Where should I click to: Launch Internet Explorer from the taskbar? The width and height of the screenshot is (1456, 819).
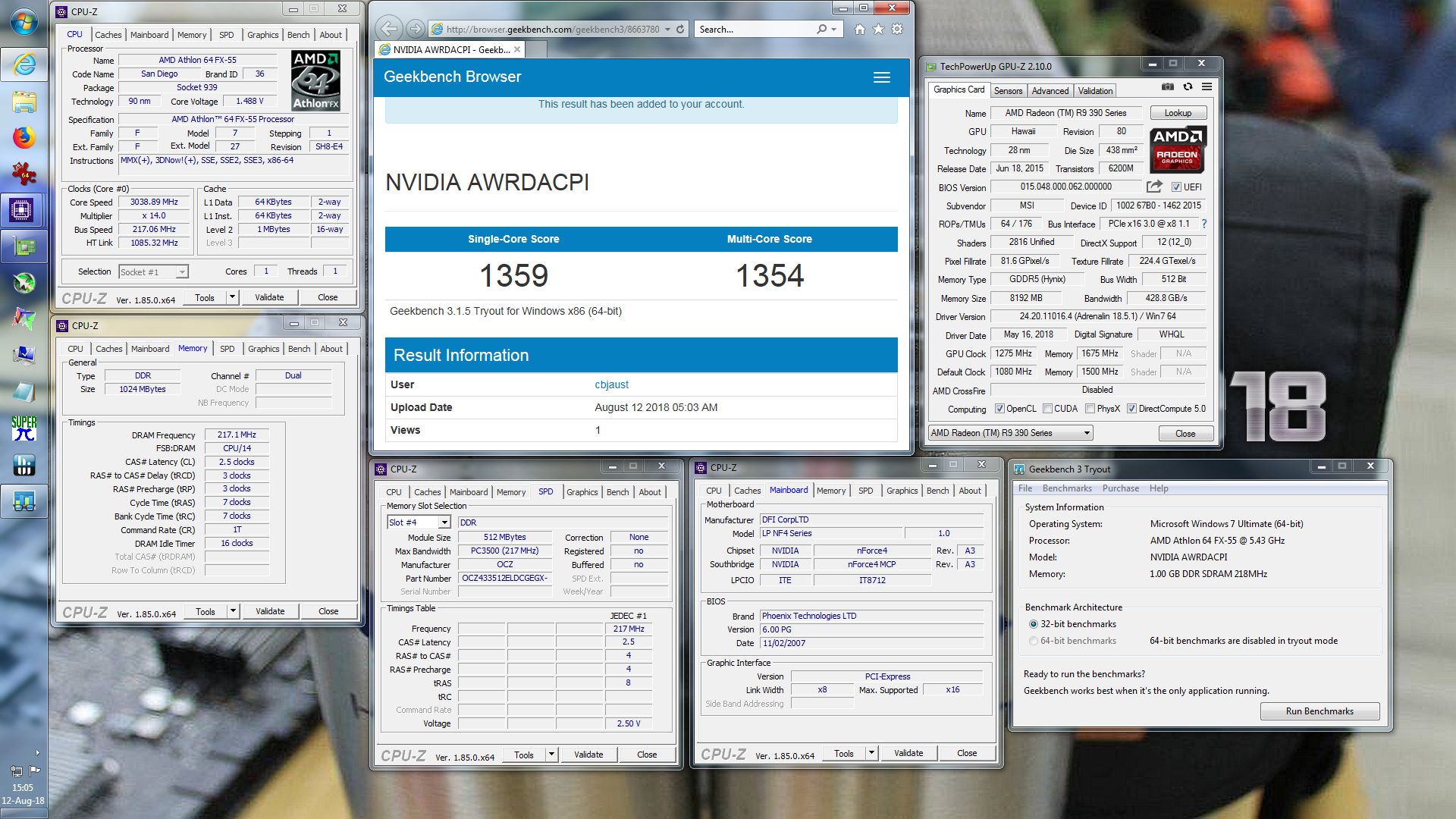[x=24, y=64]
